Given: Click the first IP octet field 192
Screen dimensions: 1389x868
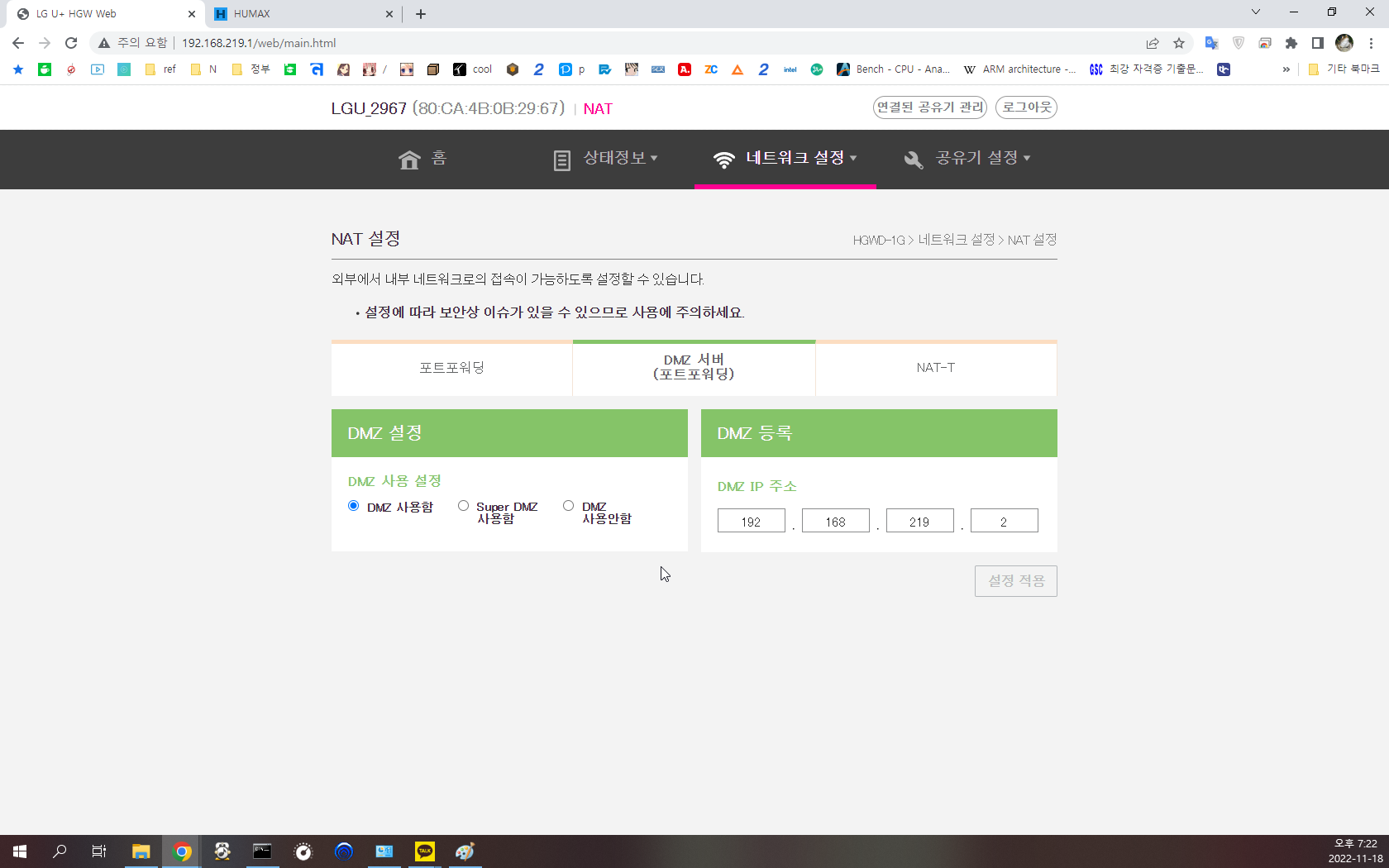Looking at the screenshot, I should click(x=751, y=521).
